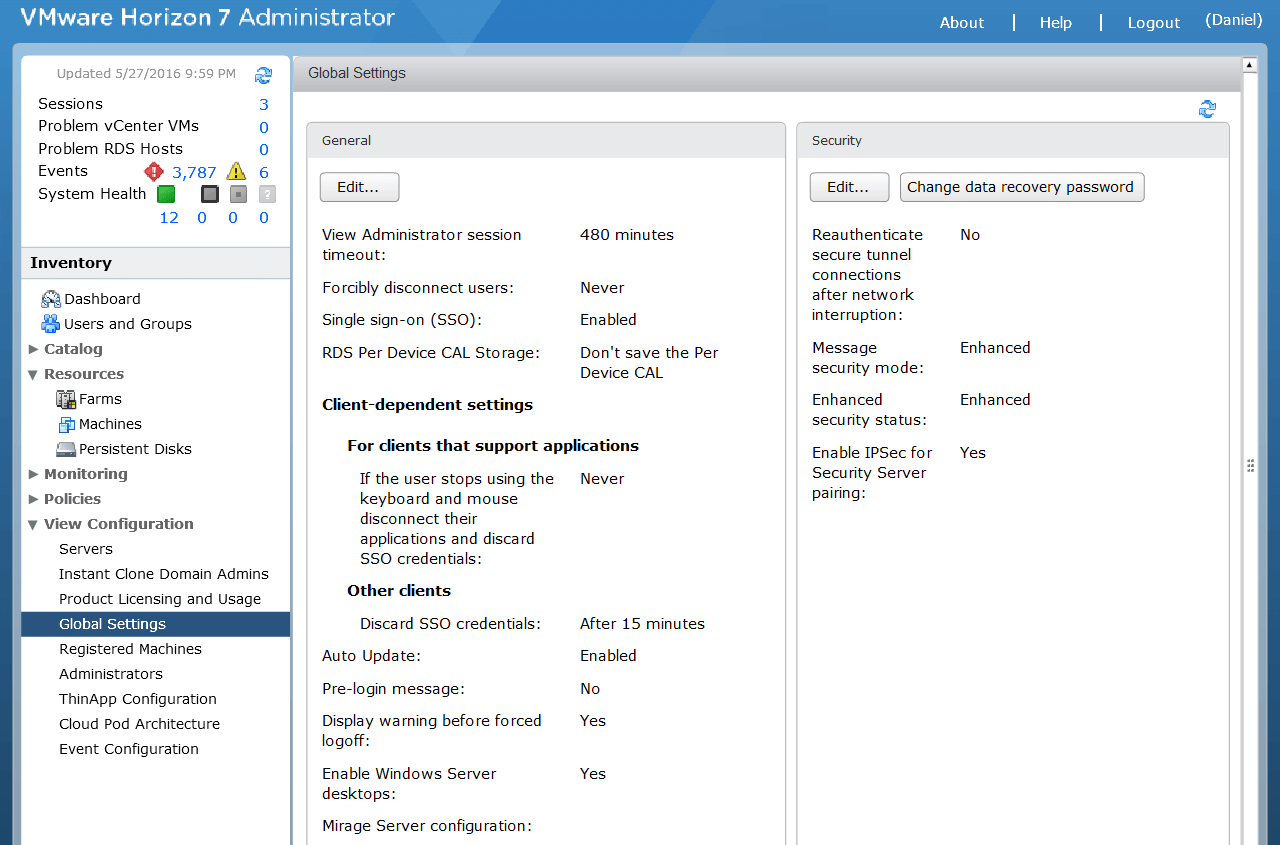This screenshot has height=845, width=1280.
Task: Expand the Catalog section
Action: coord(34,349)
